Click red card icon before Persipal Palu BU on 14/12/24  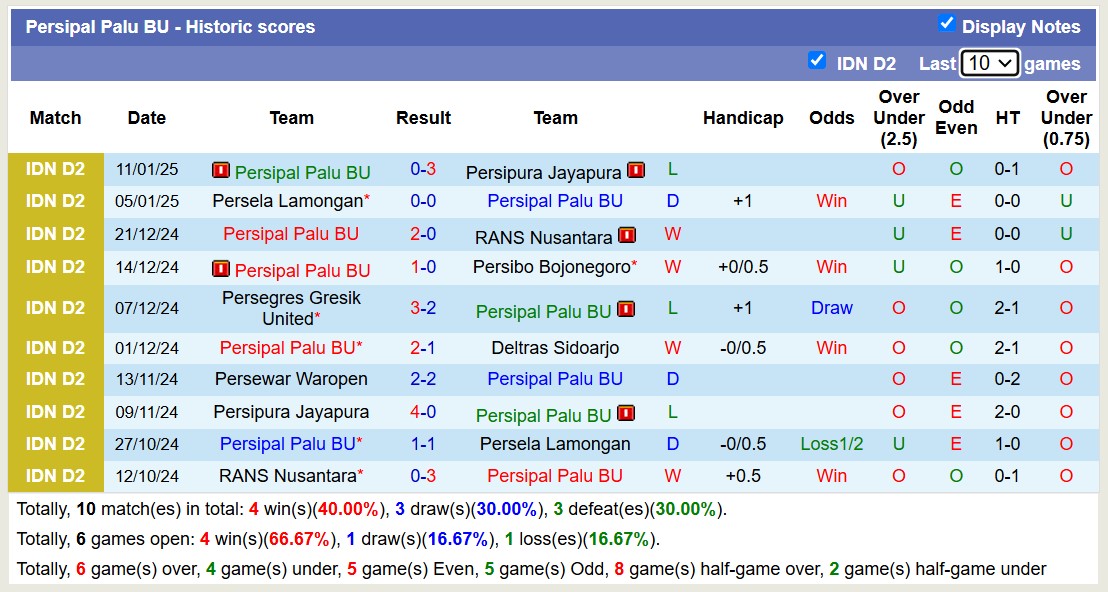tap(221, 269)
